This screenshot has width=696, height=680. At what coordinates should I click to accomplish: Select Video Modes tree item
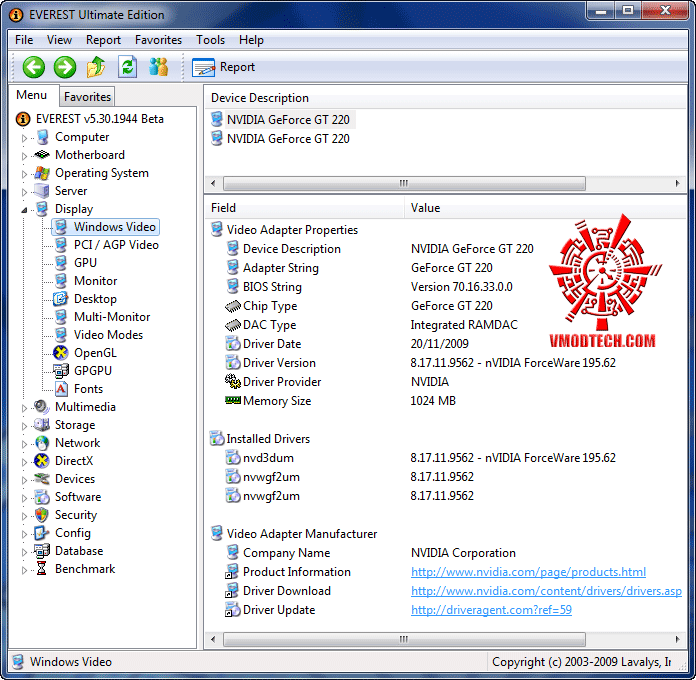(x=108, y=335)
